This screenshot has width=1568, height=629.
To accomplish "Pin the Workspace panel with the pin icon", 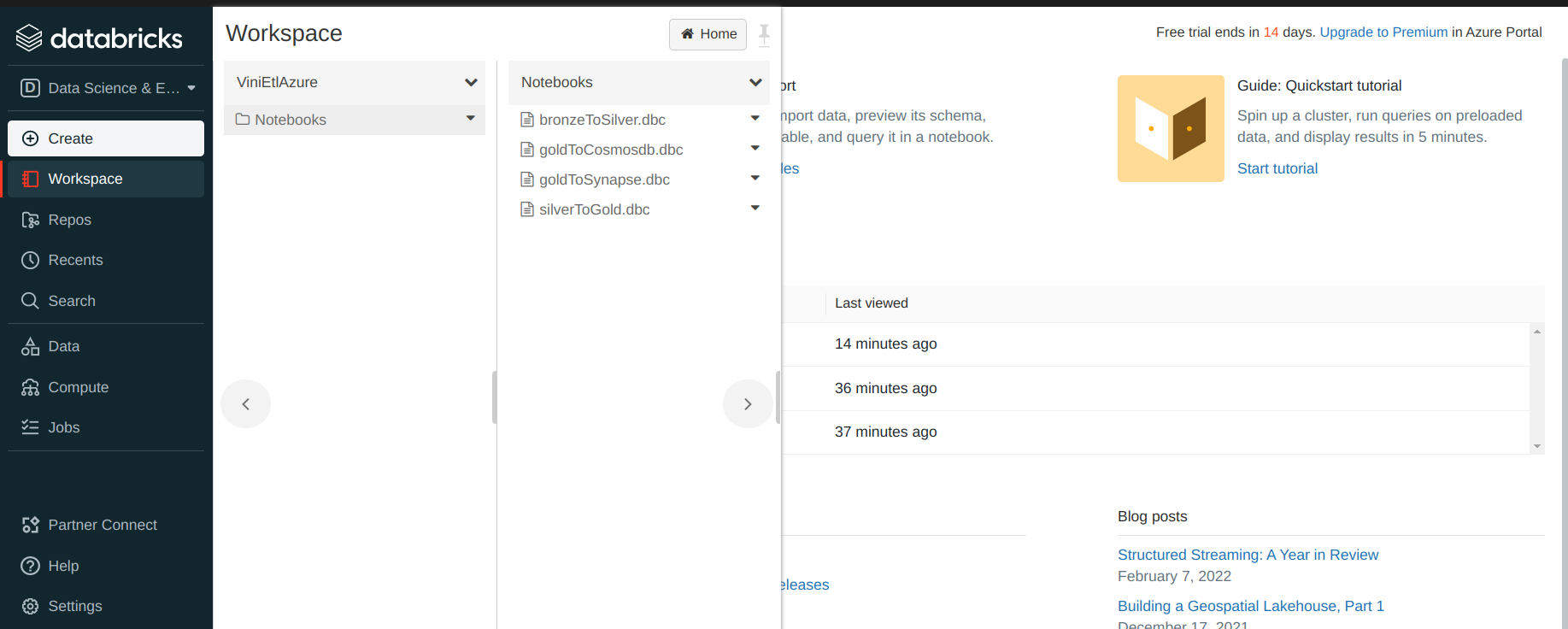I will click(764, 34).
